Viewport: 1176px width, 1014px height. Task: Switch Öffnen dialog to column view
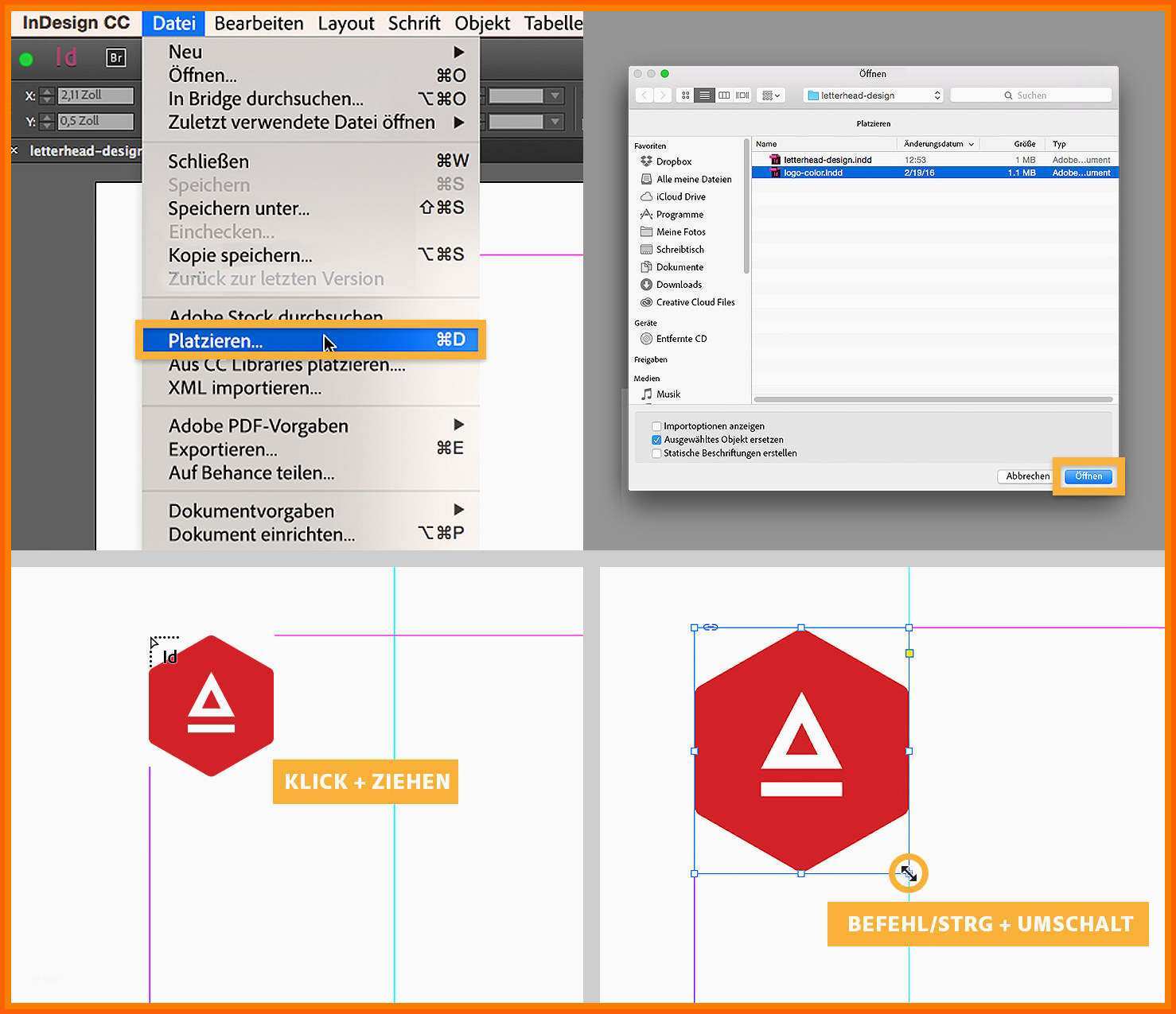tap(724, 95)
